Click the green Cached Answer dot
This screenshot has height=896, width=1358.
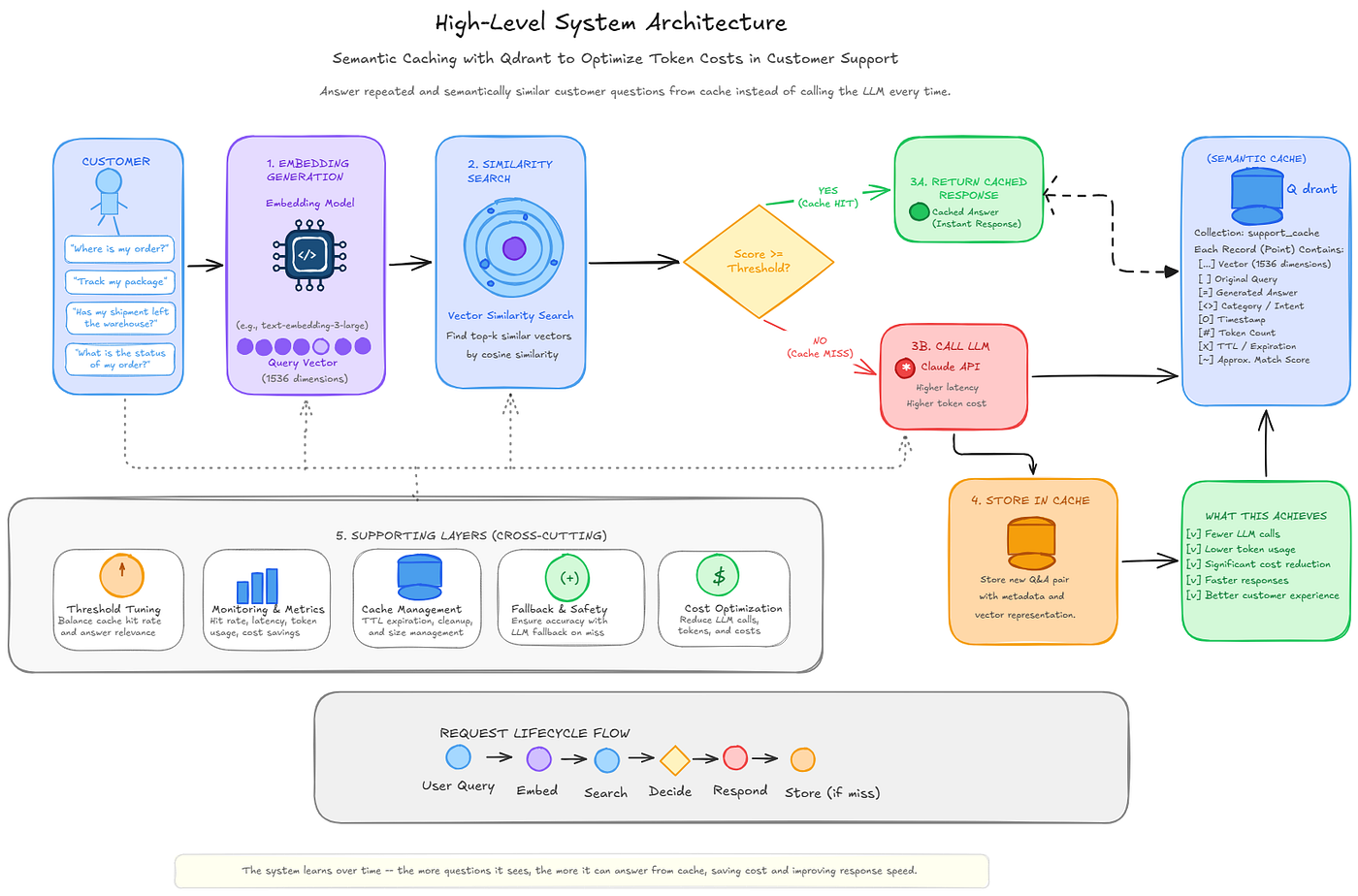(920, 211)
